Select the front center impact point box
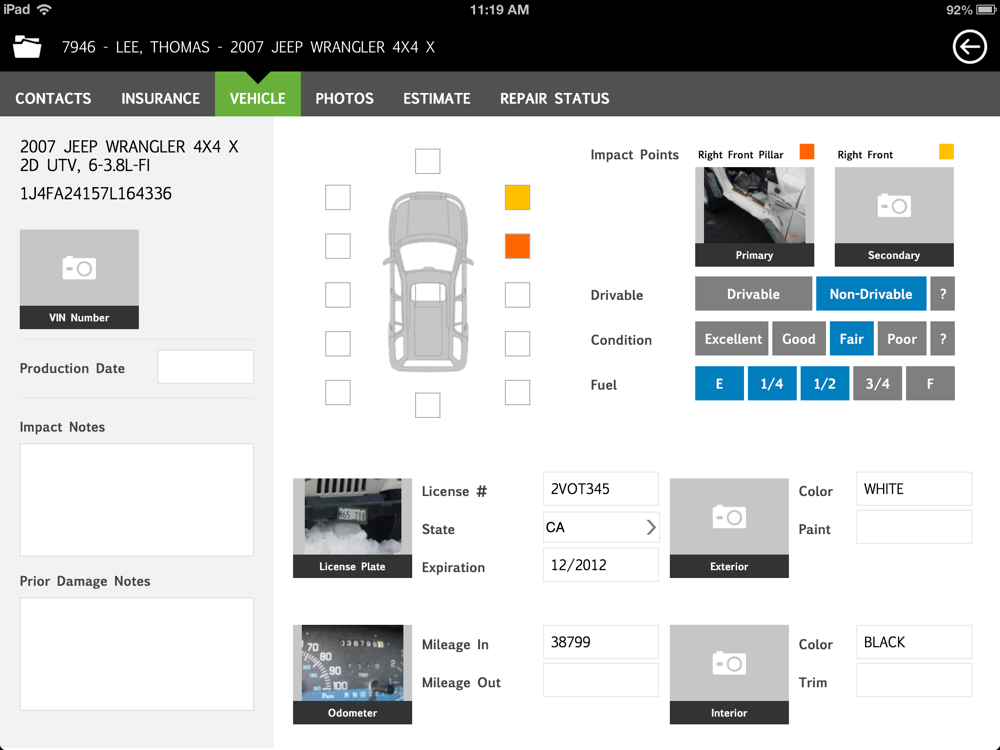Viewport: 1000px width, 750px height. 427,161
